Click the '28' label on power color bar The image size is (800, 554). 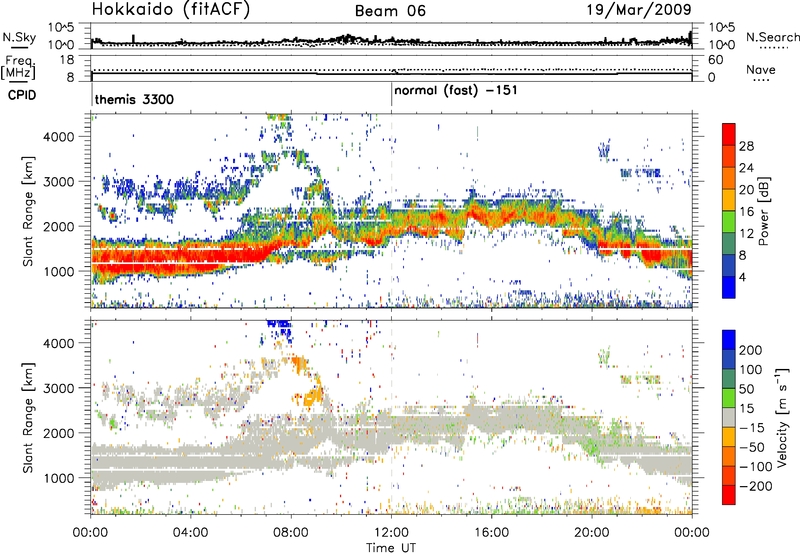pyautogui.click(x=746, y=146)
